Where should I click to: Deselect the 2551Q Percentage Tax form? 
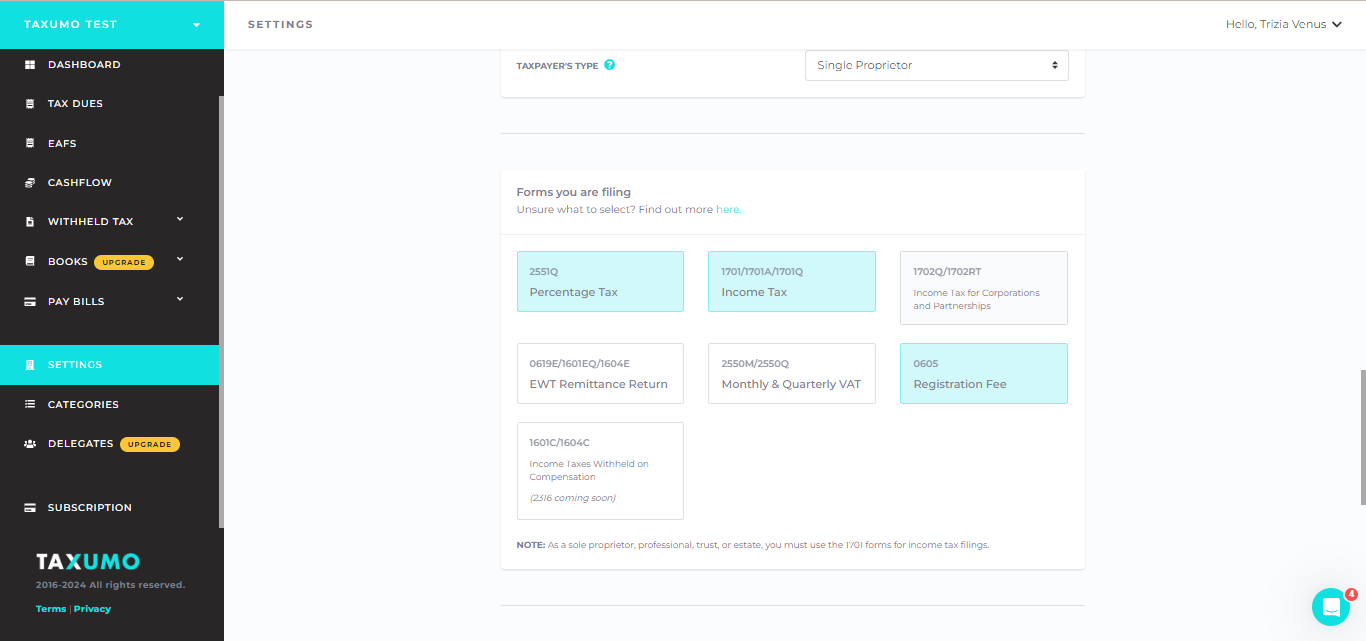600,281
